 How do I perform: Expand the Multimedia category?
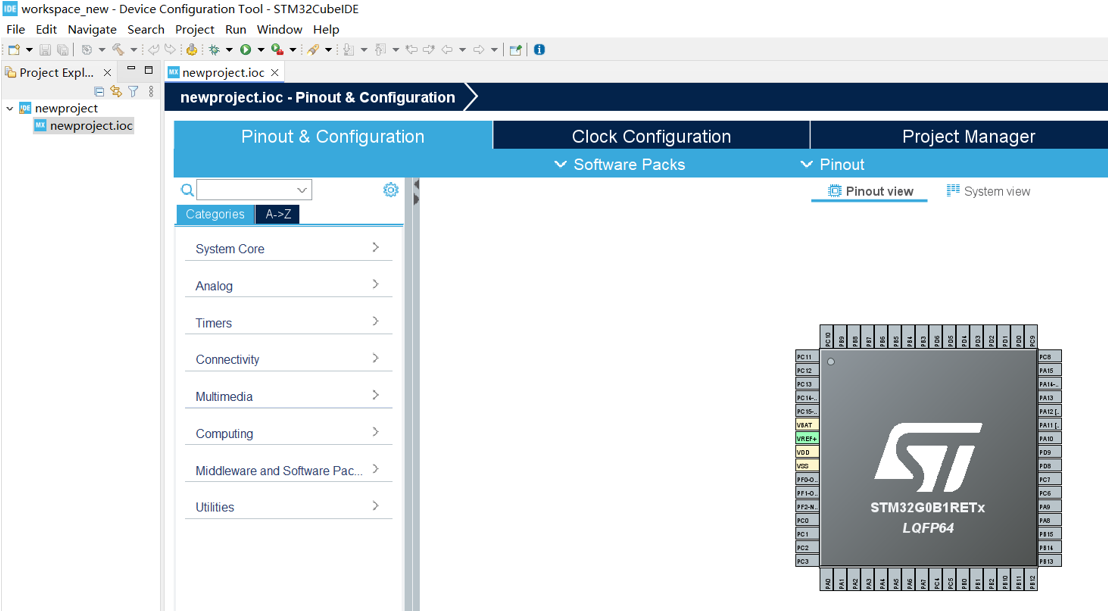pyautogui.click(x=288, y=396)
